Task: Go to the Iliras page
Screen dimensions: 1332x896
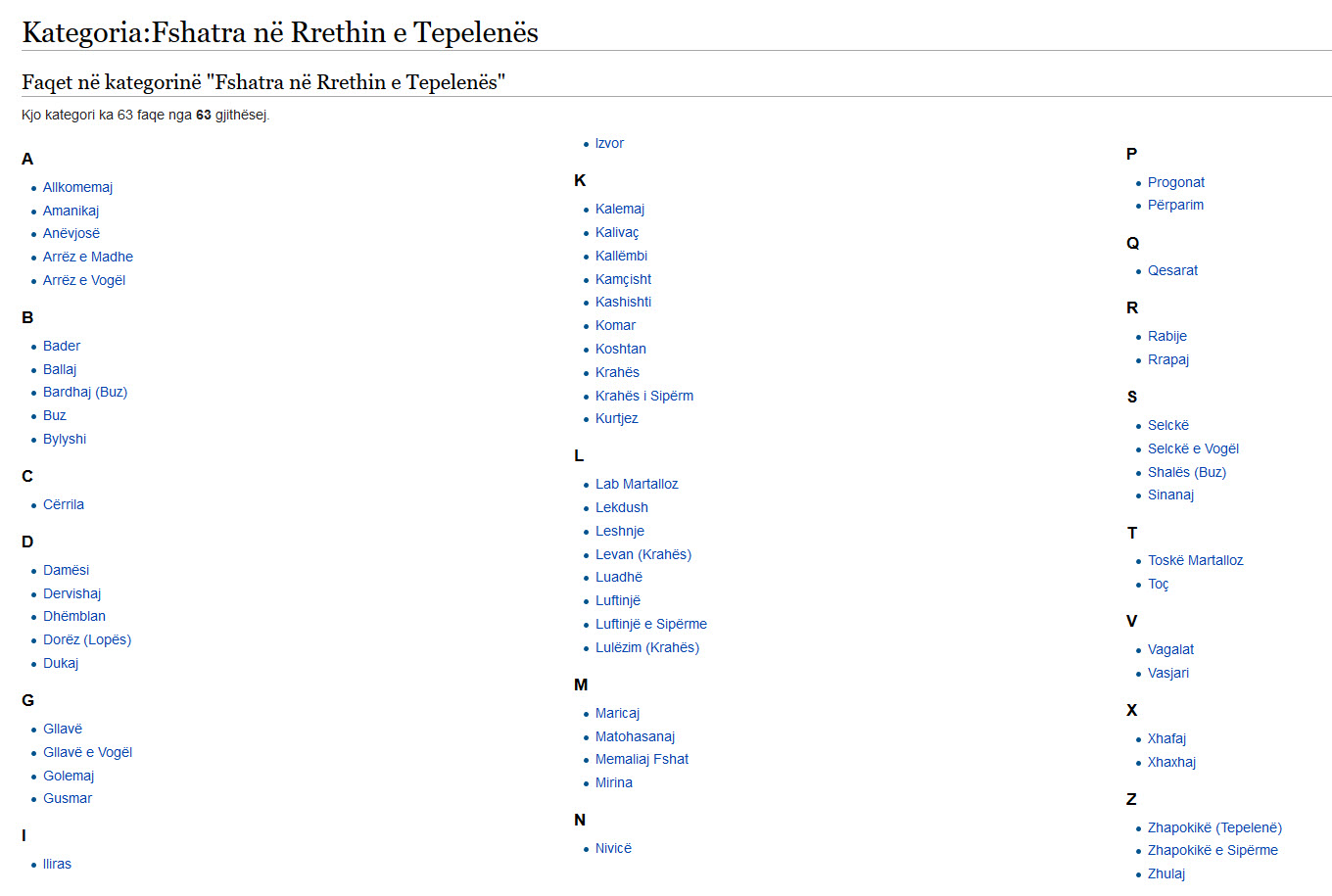Action: (x=57, y=864)
